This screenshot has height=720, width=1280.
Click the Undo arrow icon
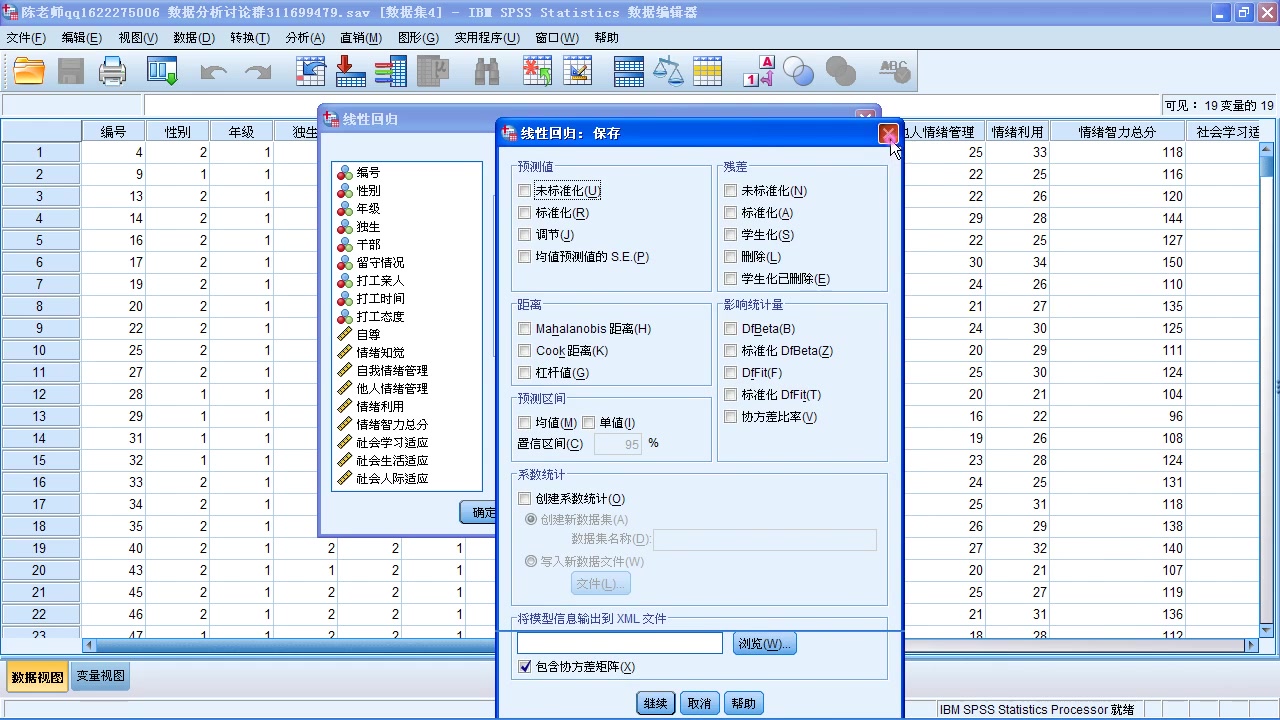214,71
